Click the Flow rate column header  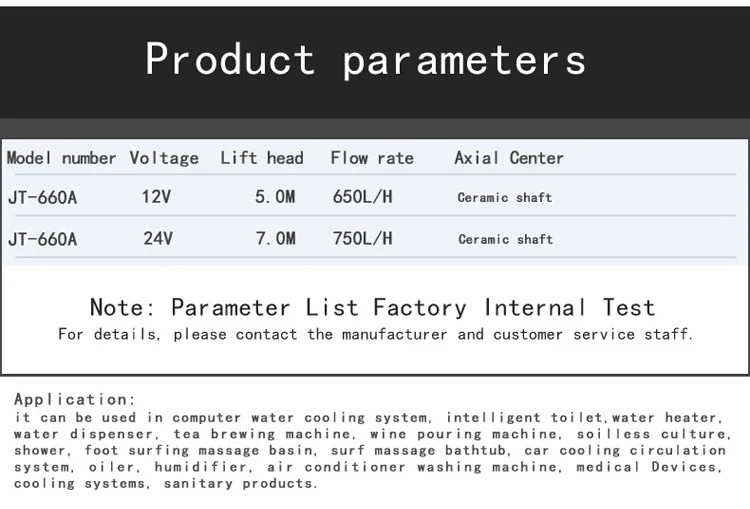coord(372,158)
